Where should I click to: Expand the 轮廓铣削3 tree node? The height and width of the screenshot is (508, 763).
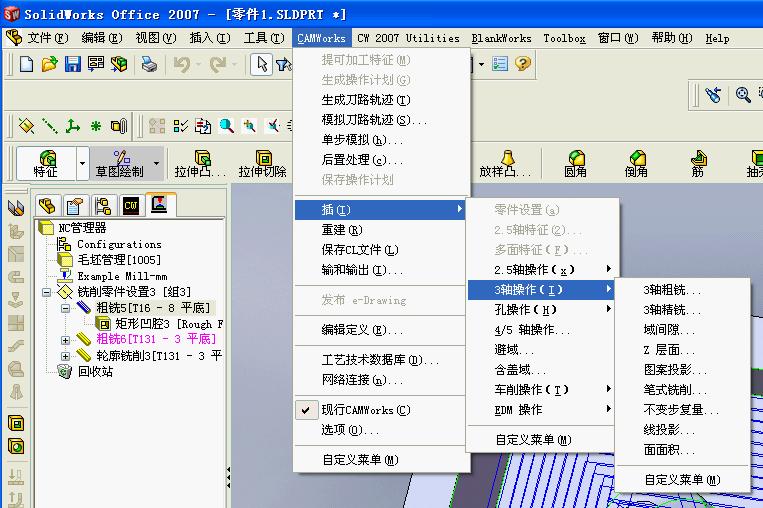tap(65, 356)
